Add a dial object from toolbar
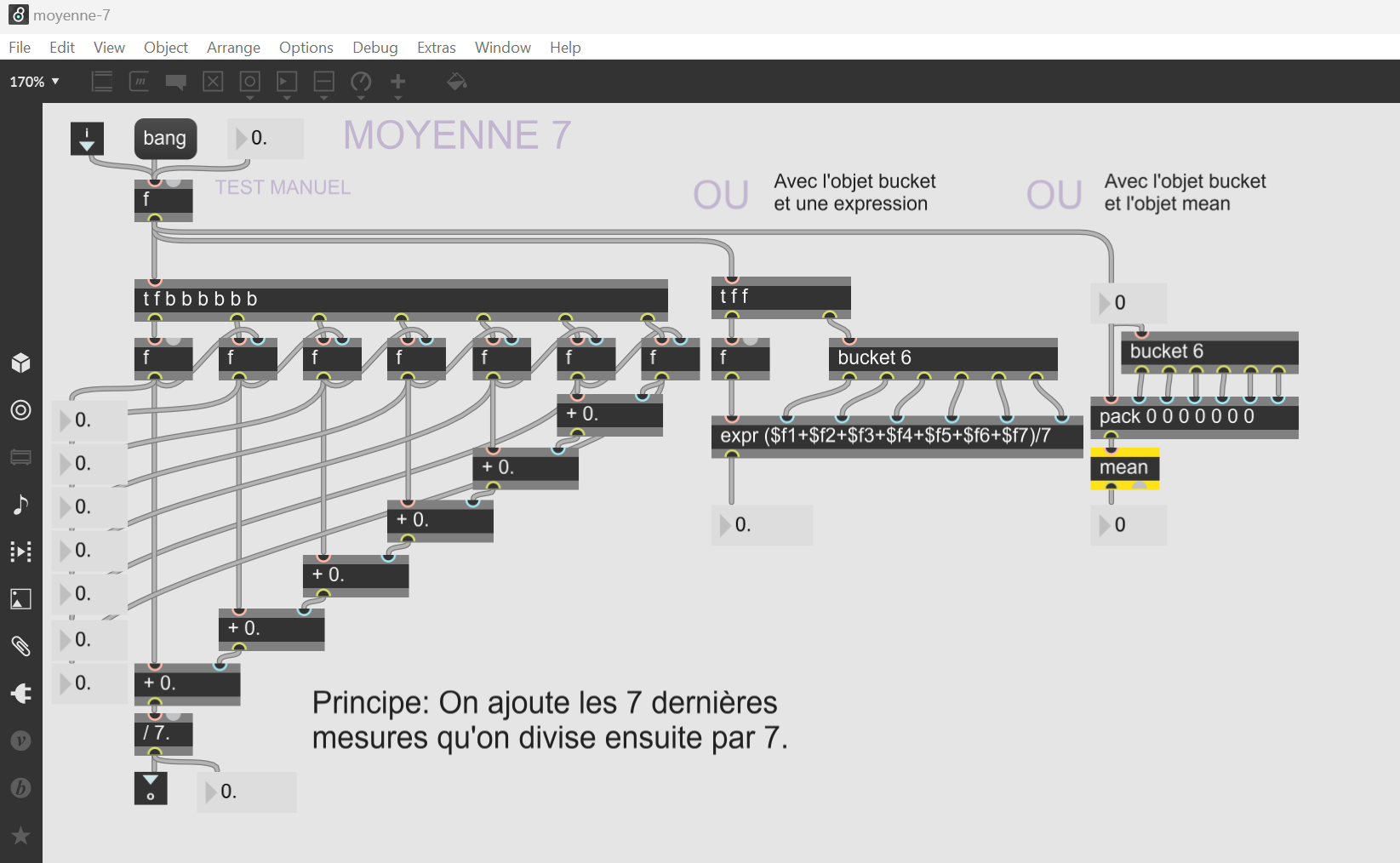Image resolution: width=1400 pixels, height=863 pixels. tap(361, 82)
